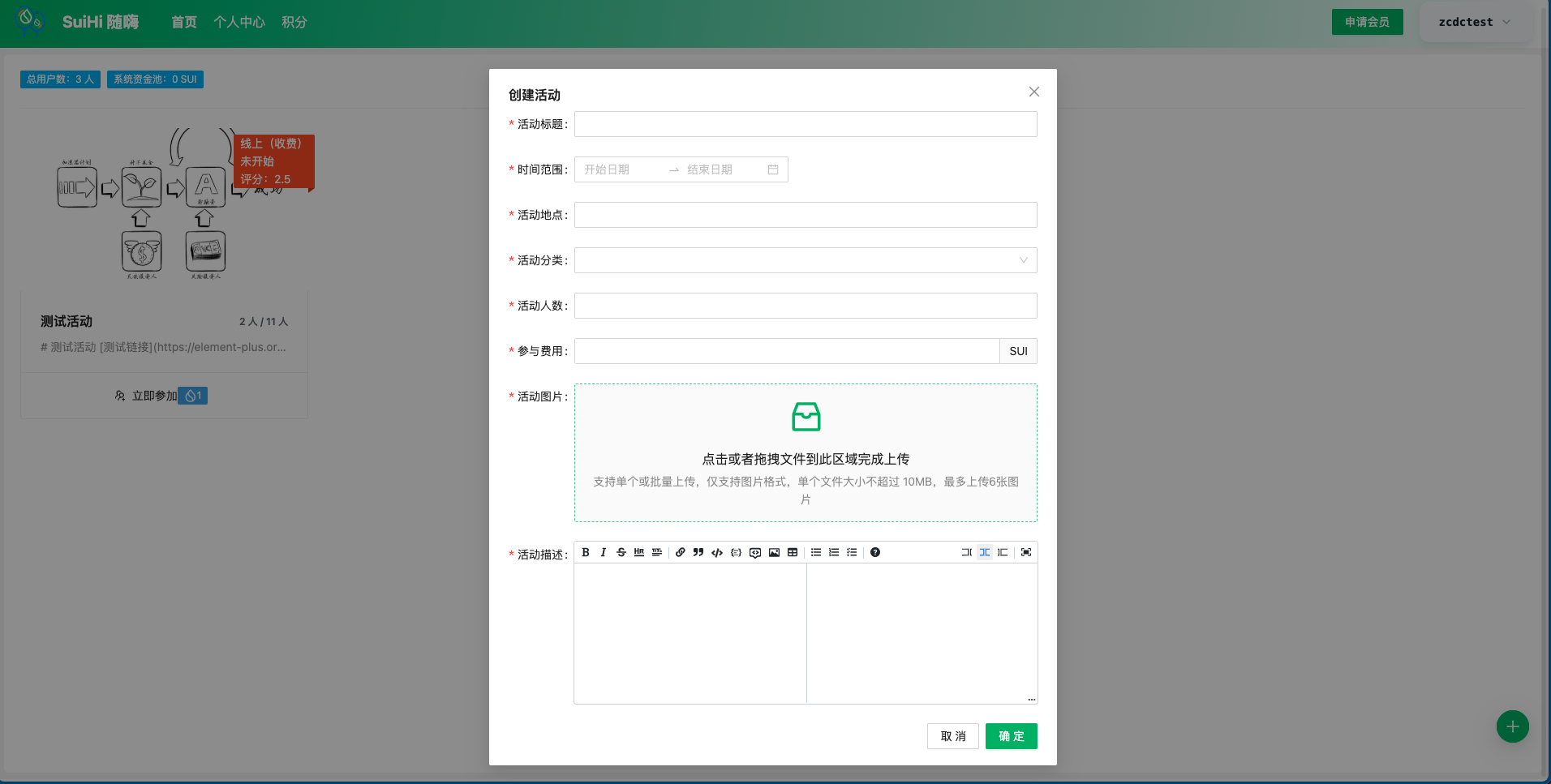Image resolution: width=1551 pixels, height=784 pixels.
Task: Click the SUI currency addon label
Action: [x=1019, y=351]
